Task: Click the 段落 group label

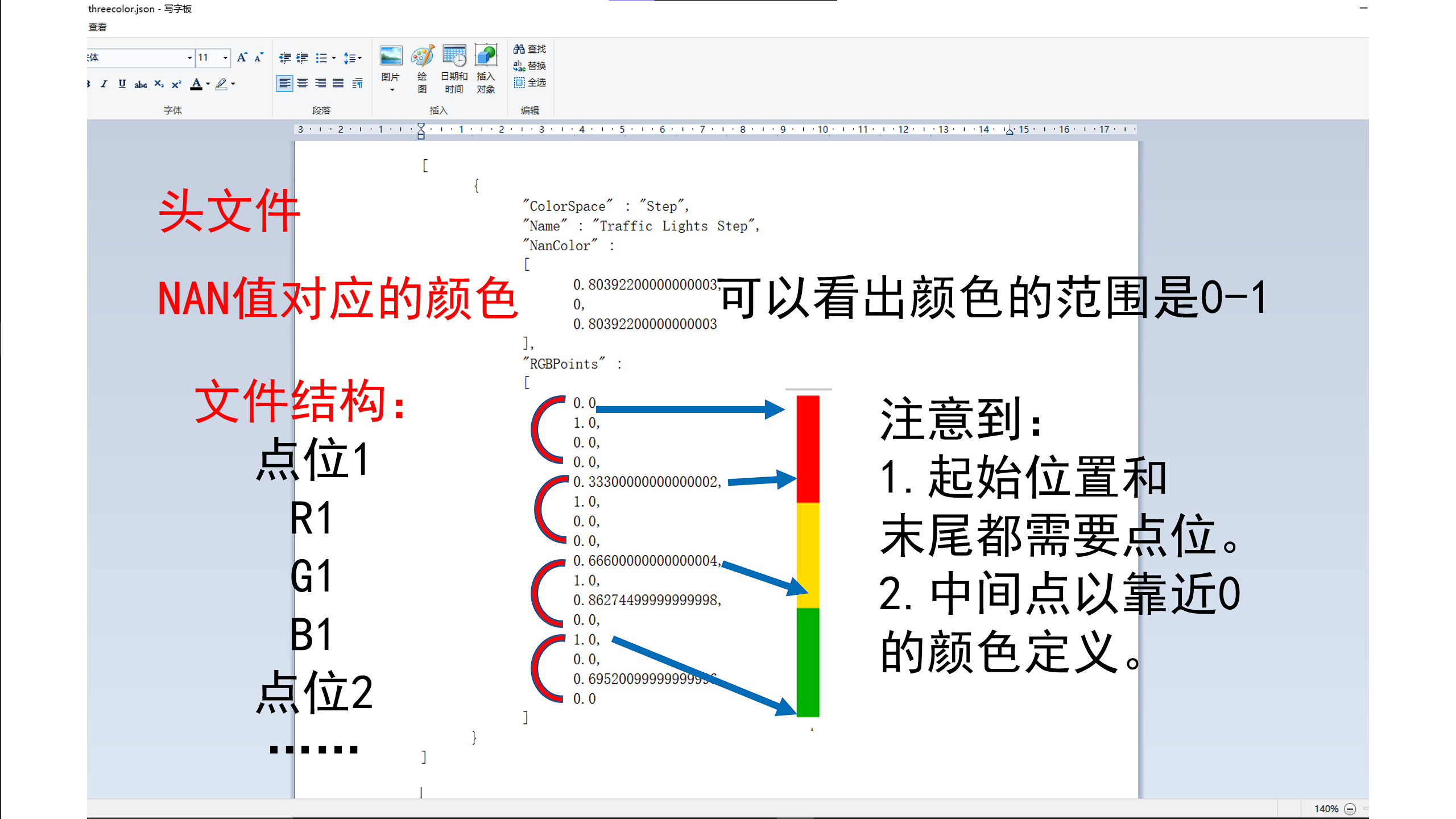Action: [321, 110]
